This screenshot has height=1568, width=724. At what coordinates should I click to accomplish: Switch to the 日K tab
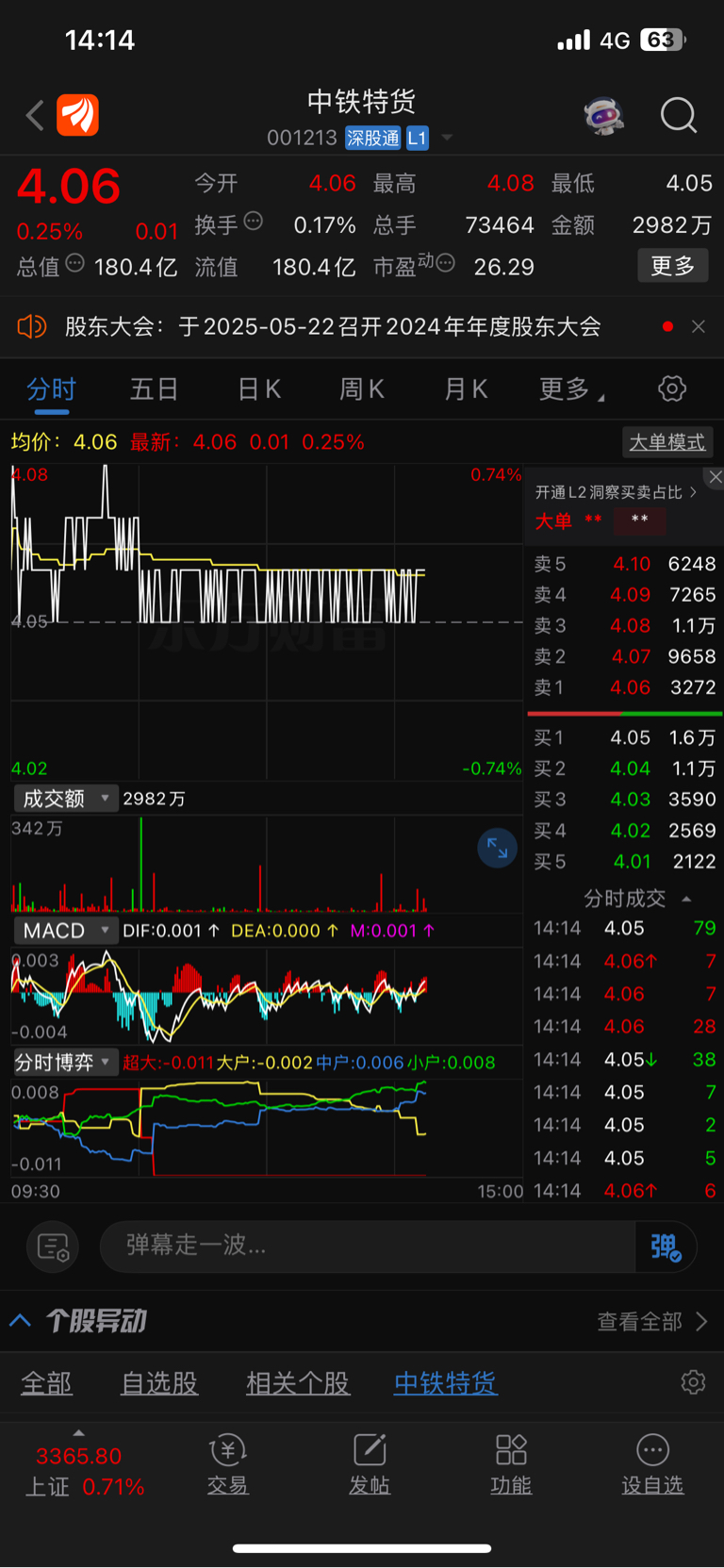(x=259, y=389)
